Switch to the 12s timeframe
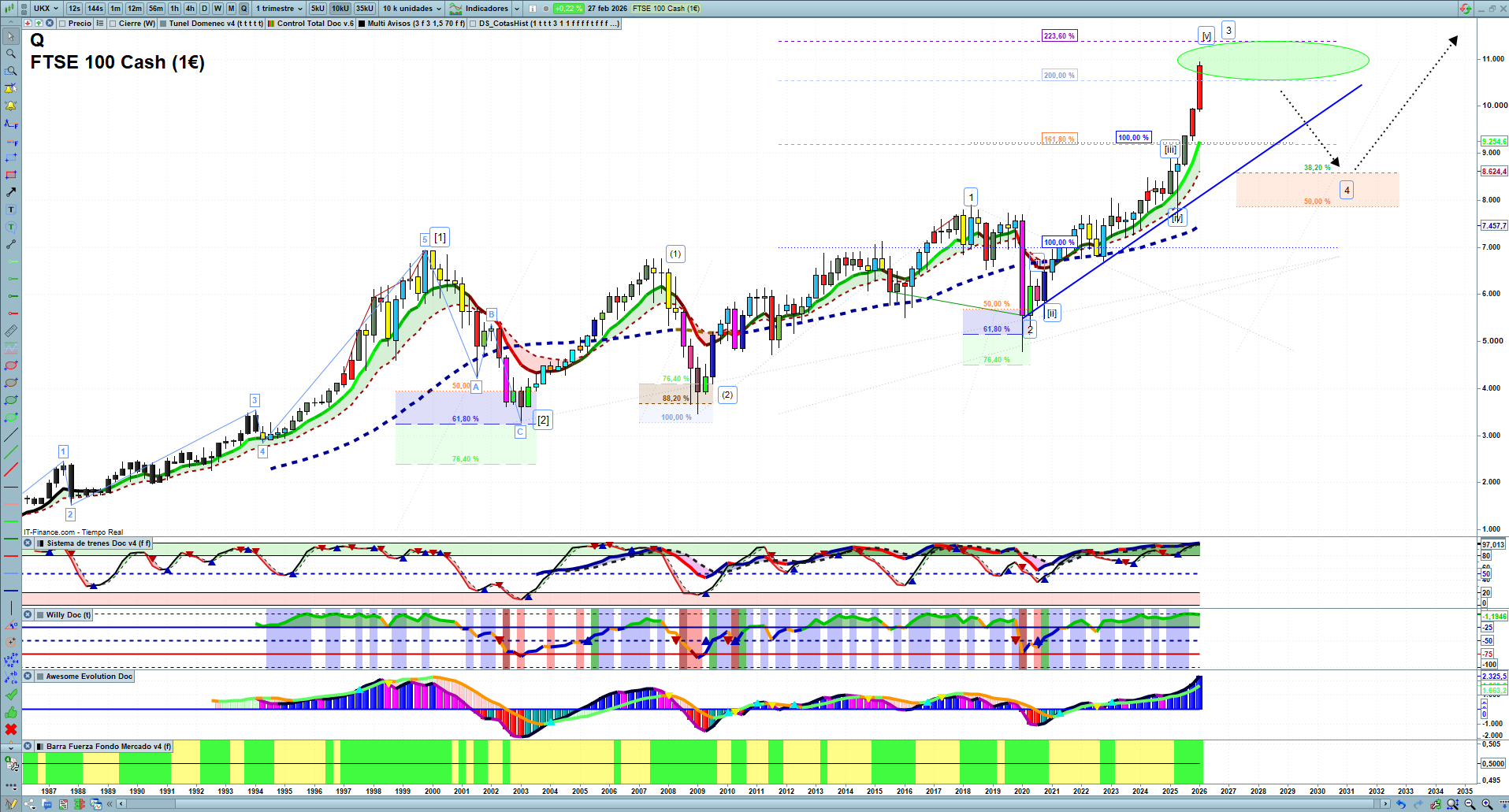Screen dimensions: 1509x812 tap(74, 9)
